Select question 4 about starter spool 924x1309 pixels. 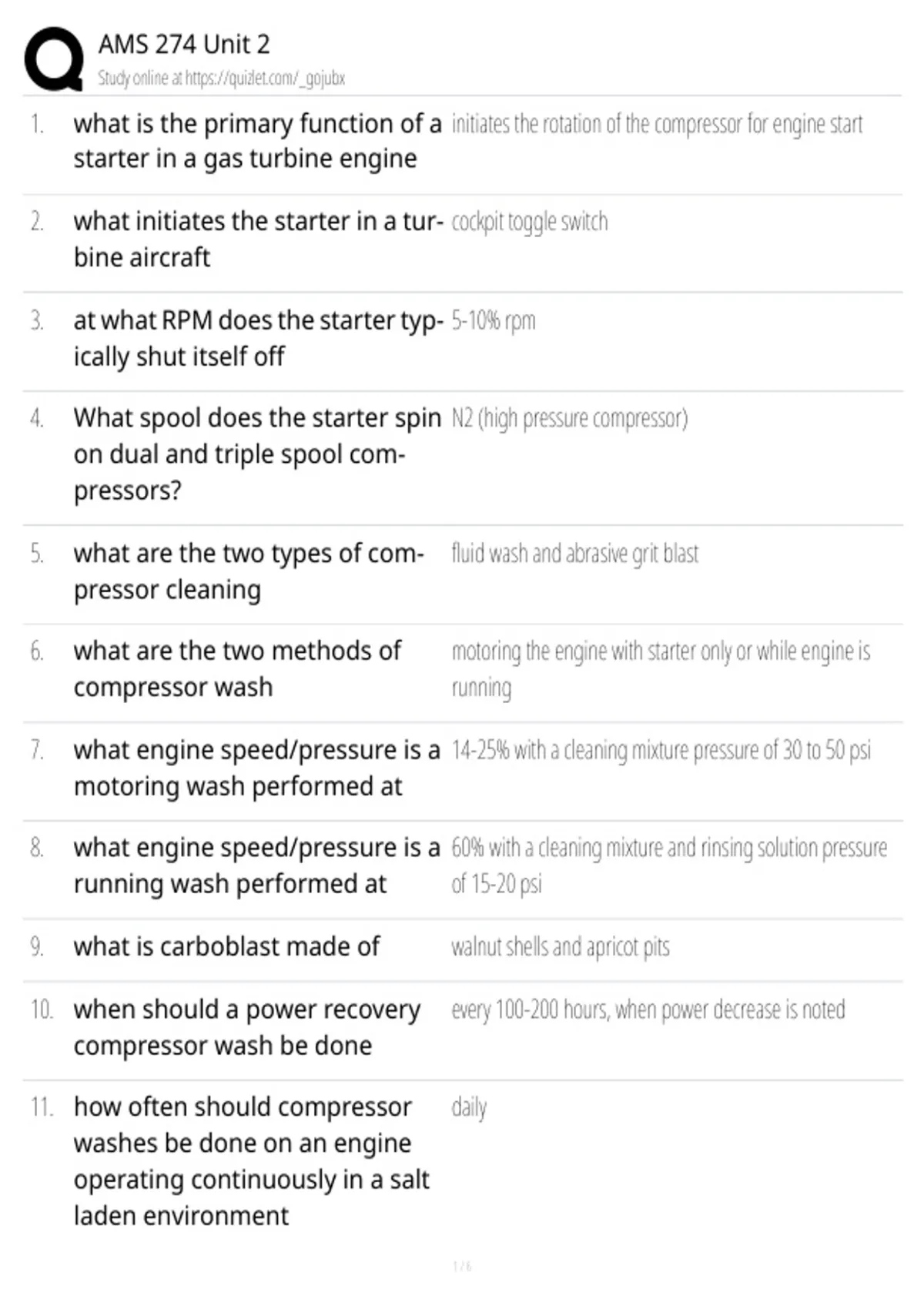tap(258, 454)
